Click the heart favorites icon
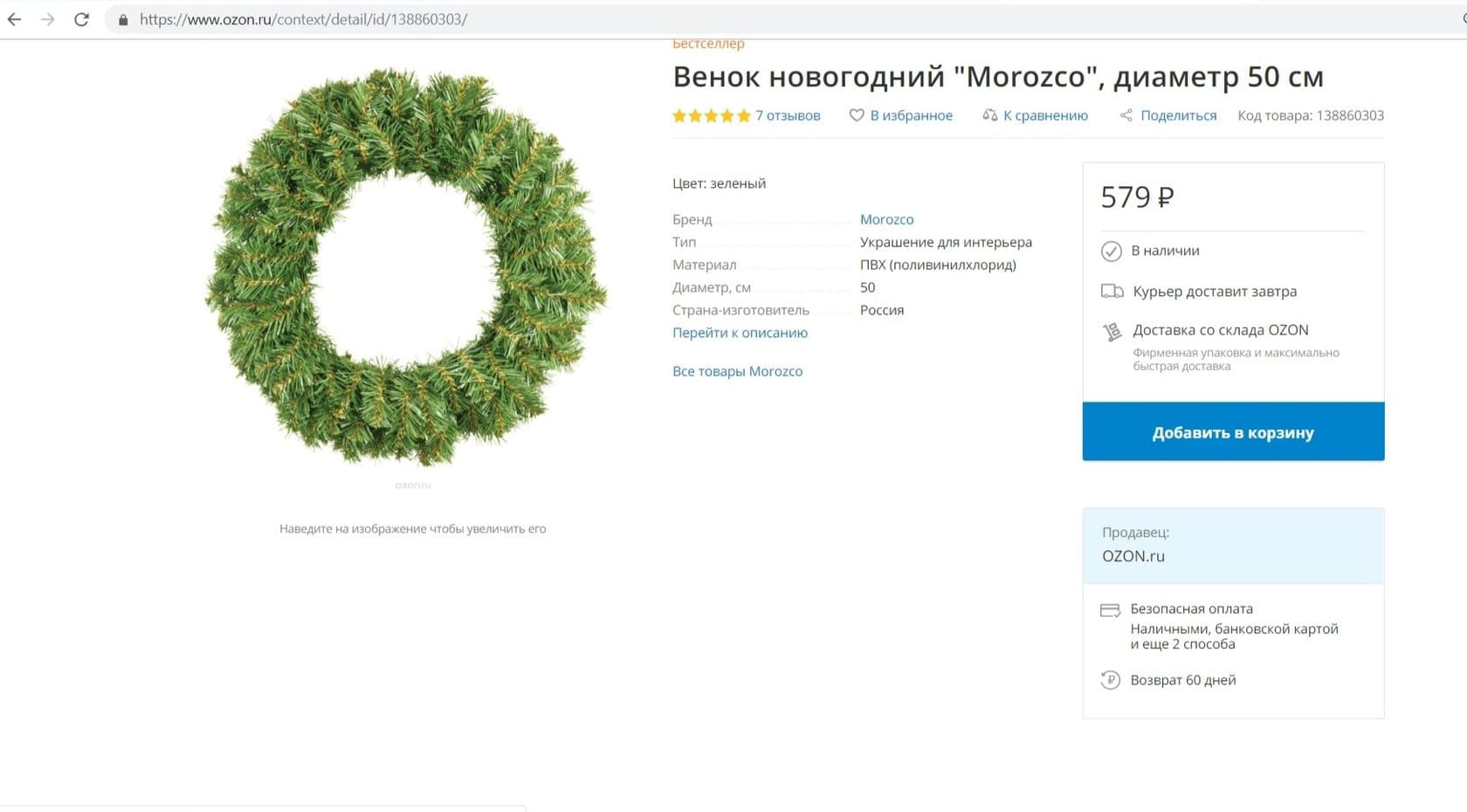The image size is (1467, 812). pos(857,115)
